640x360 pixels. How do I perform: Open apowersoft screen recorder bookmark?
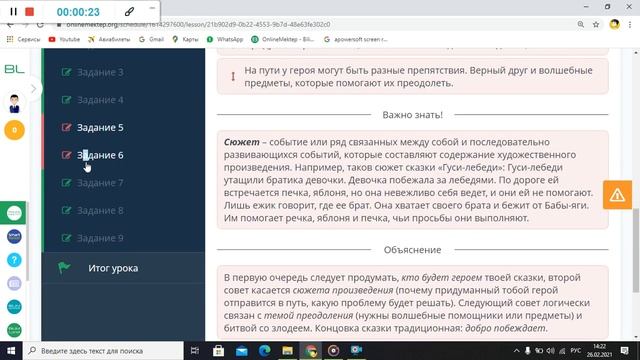coord(356,40)
